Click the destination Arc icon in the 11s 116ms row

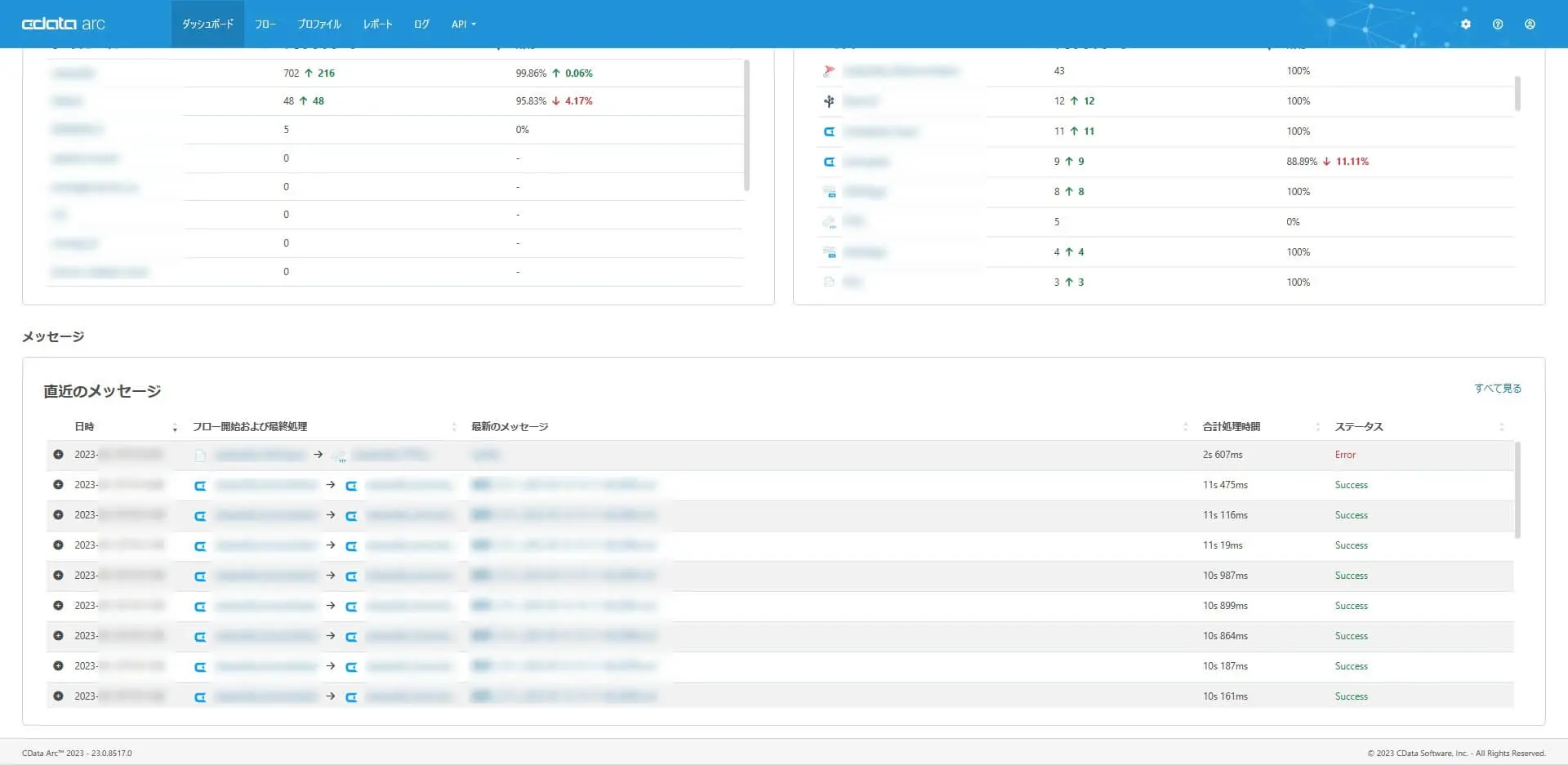[351, 516]
